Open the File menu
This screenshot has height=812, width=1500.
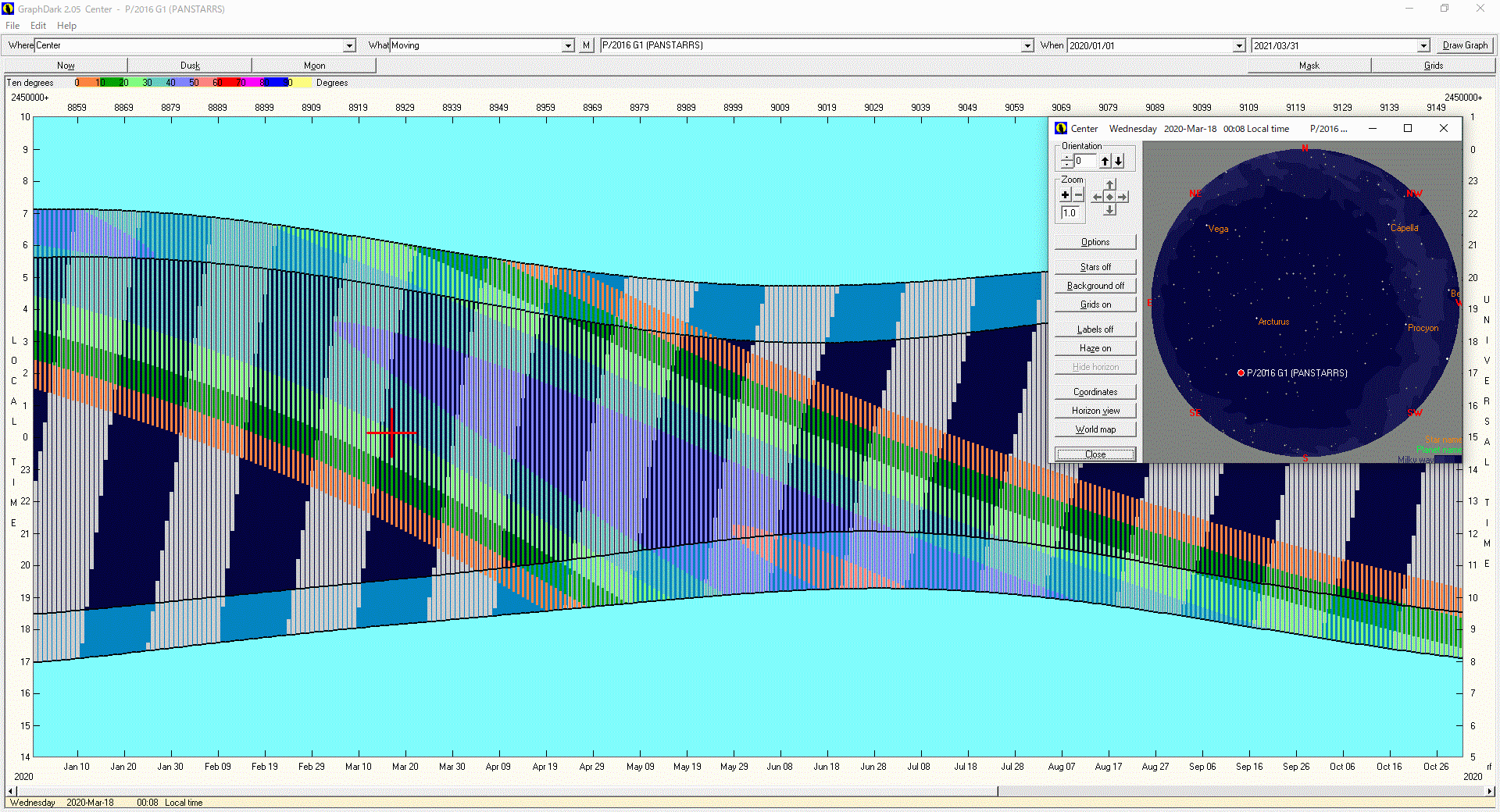[12, 26]
